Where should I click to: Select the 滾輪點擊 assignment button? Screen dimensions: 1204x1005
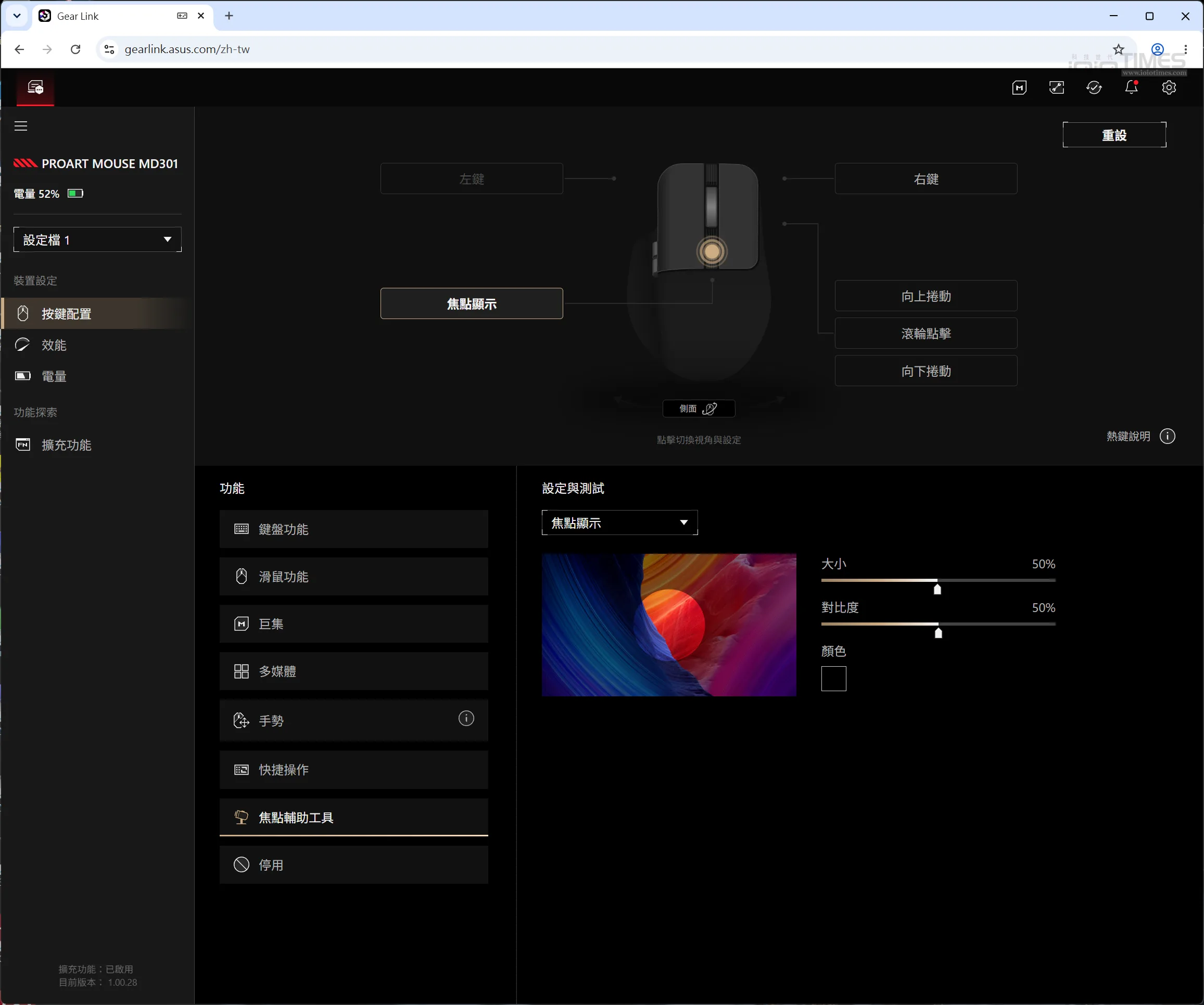tap(926, 334)
